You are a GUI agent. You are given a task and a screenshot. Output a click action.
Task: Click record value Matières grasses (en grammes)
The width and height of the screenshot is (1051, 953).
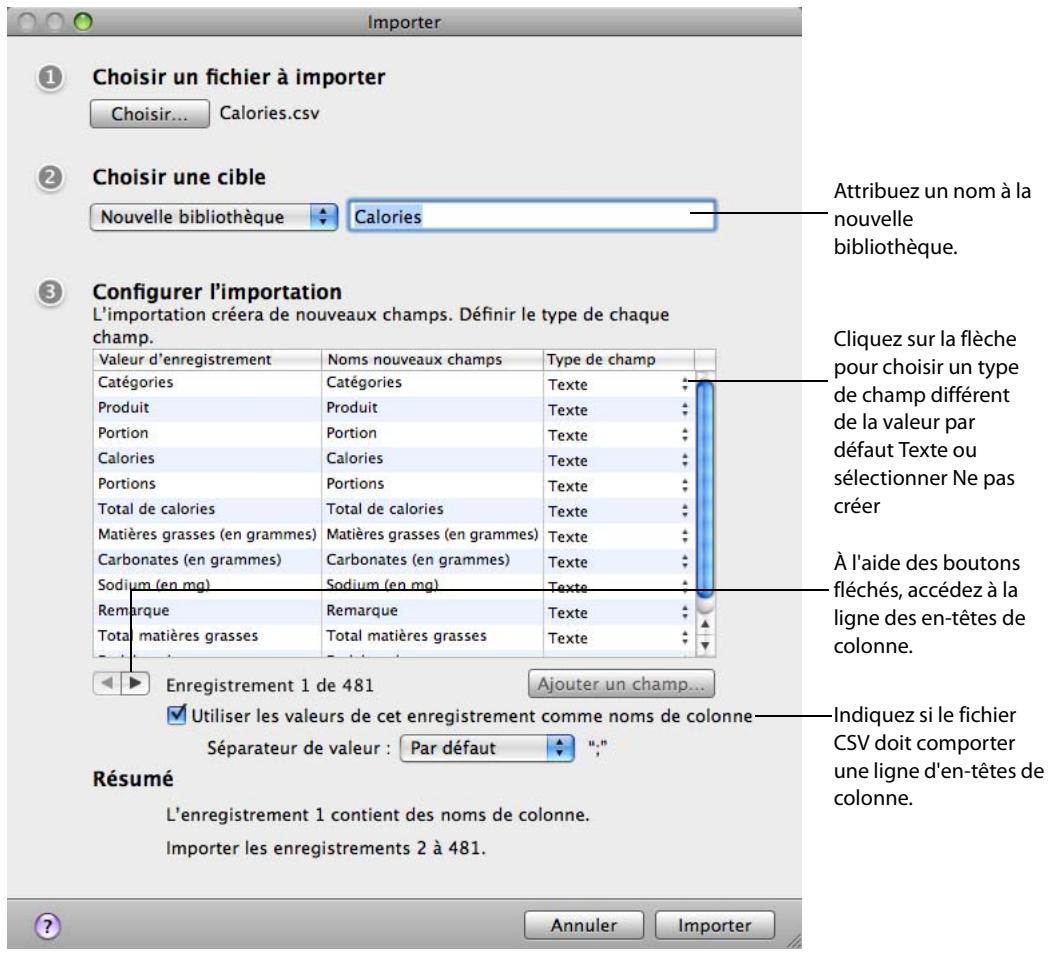[x=207, y=535]
